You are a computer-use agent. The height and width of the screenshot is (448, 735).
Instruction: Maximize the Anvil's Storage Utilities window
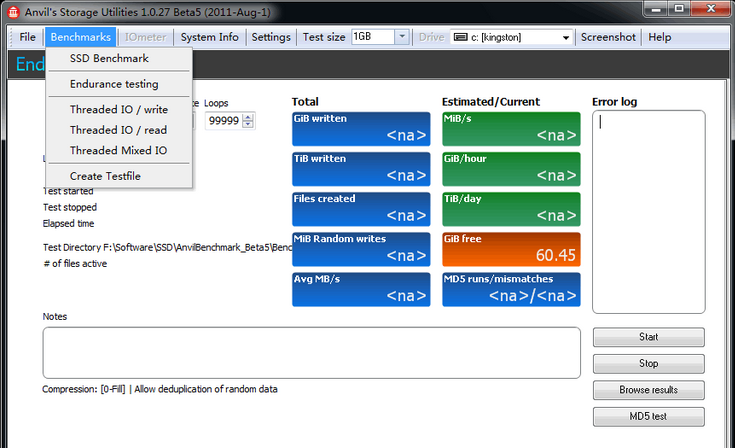pos(679,8)
